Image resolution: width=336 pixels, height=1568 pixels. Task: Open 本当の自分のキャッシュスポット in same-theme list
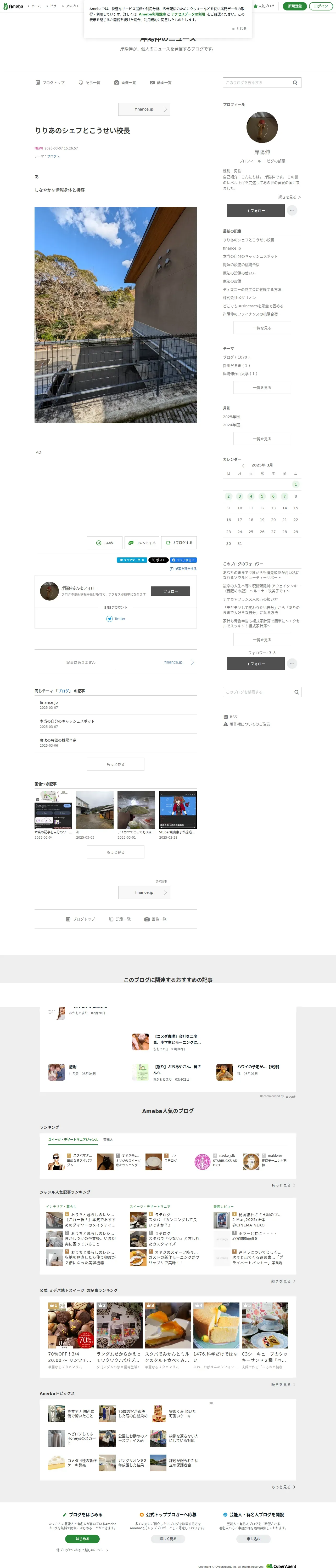[x=67, y=721]
